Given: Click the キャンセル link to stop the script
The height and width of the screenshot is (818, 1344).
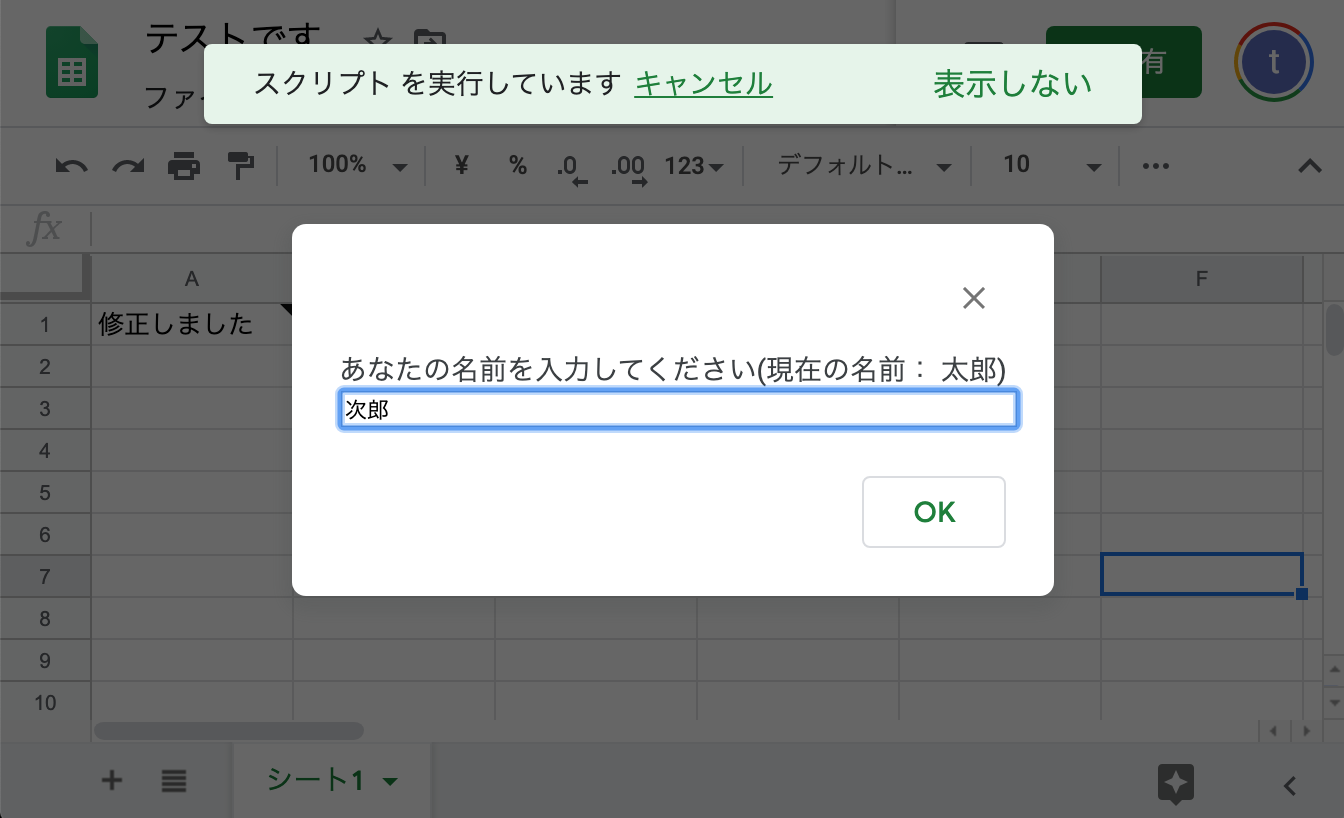Looking at the screenshot, I should [x=703, y=86].
